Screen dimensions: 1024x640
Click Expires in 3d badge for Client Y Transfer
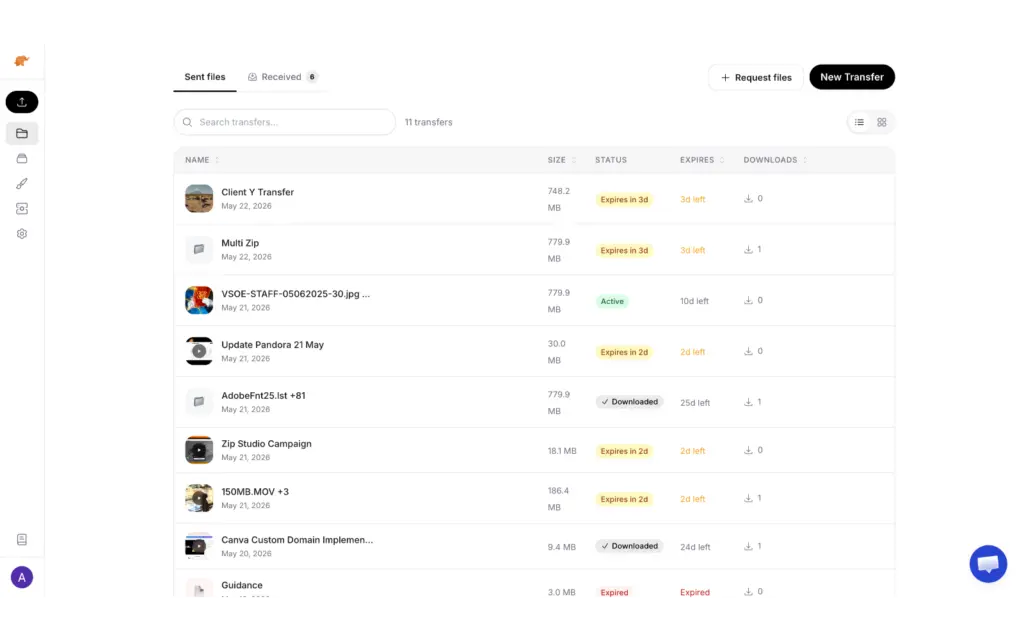point(624,199)
